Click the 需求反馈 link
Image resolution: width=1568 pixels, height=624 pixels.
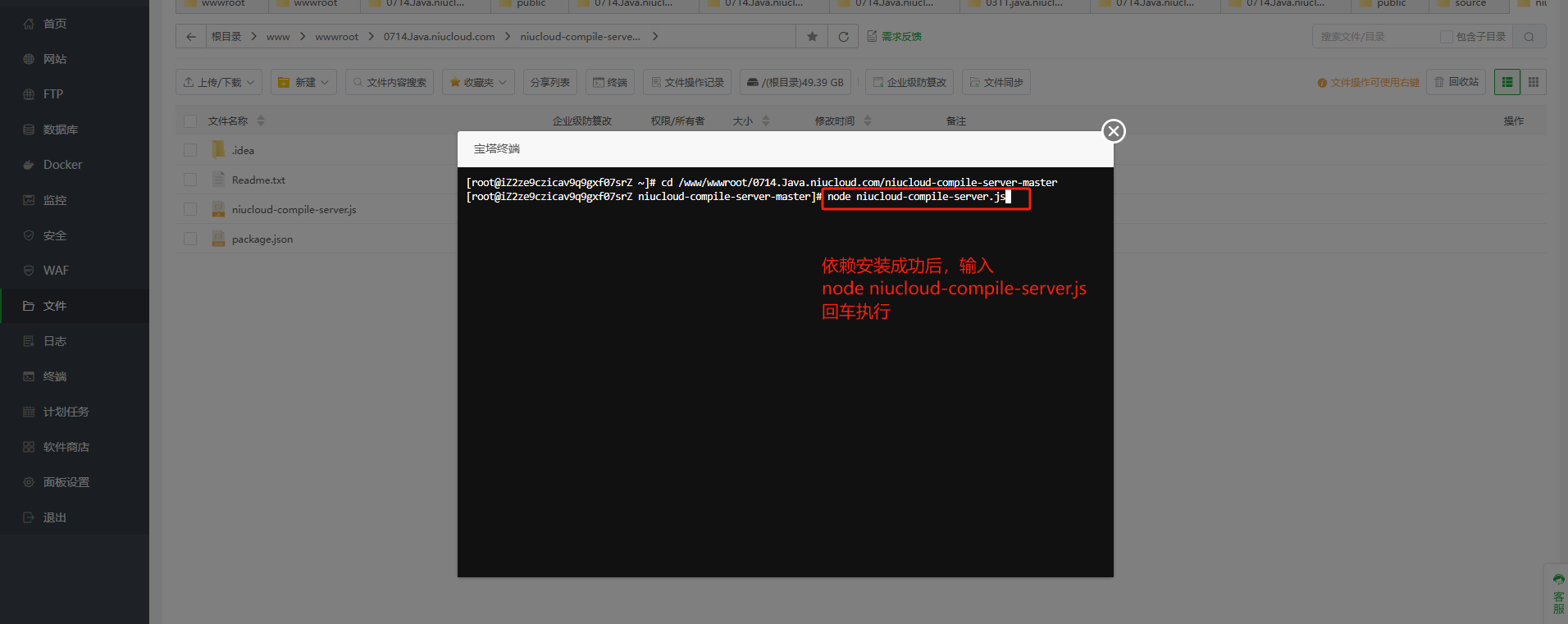[x=895, y=37]
